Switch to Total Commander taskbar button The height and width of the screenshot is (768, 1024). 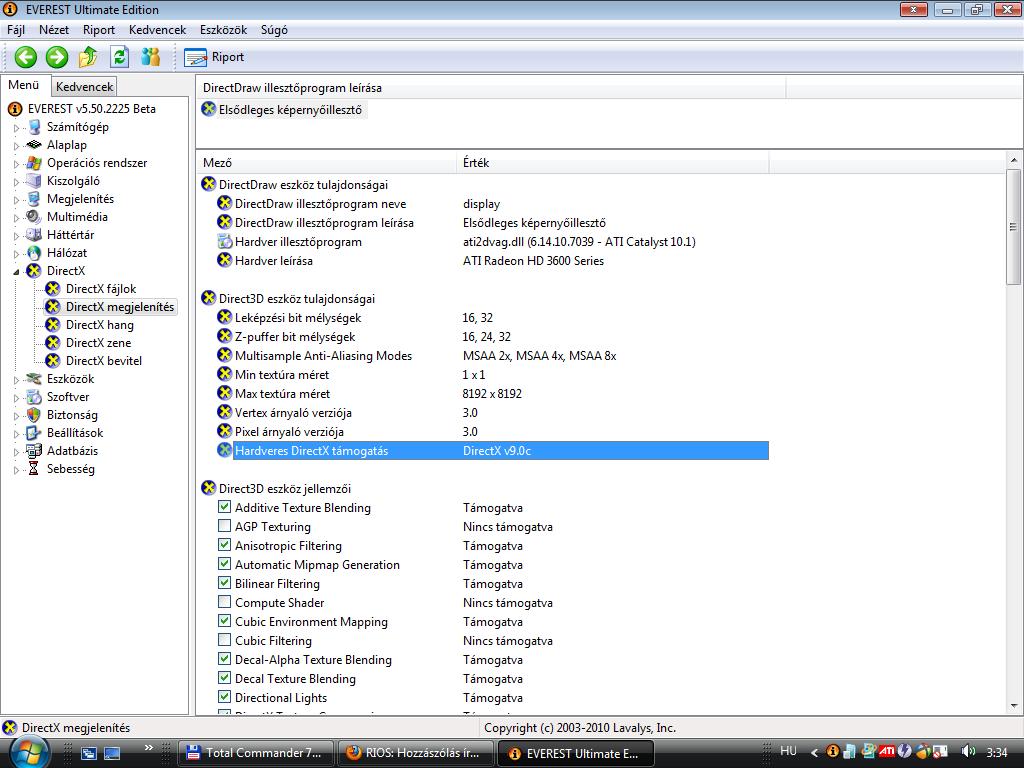[255, 753]
